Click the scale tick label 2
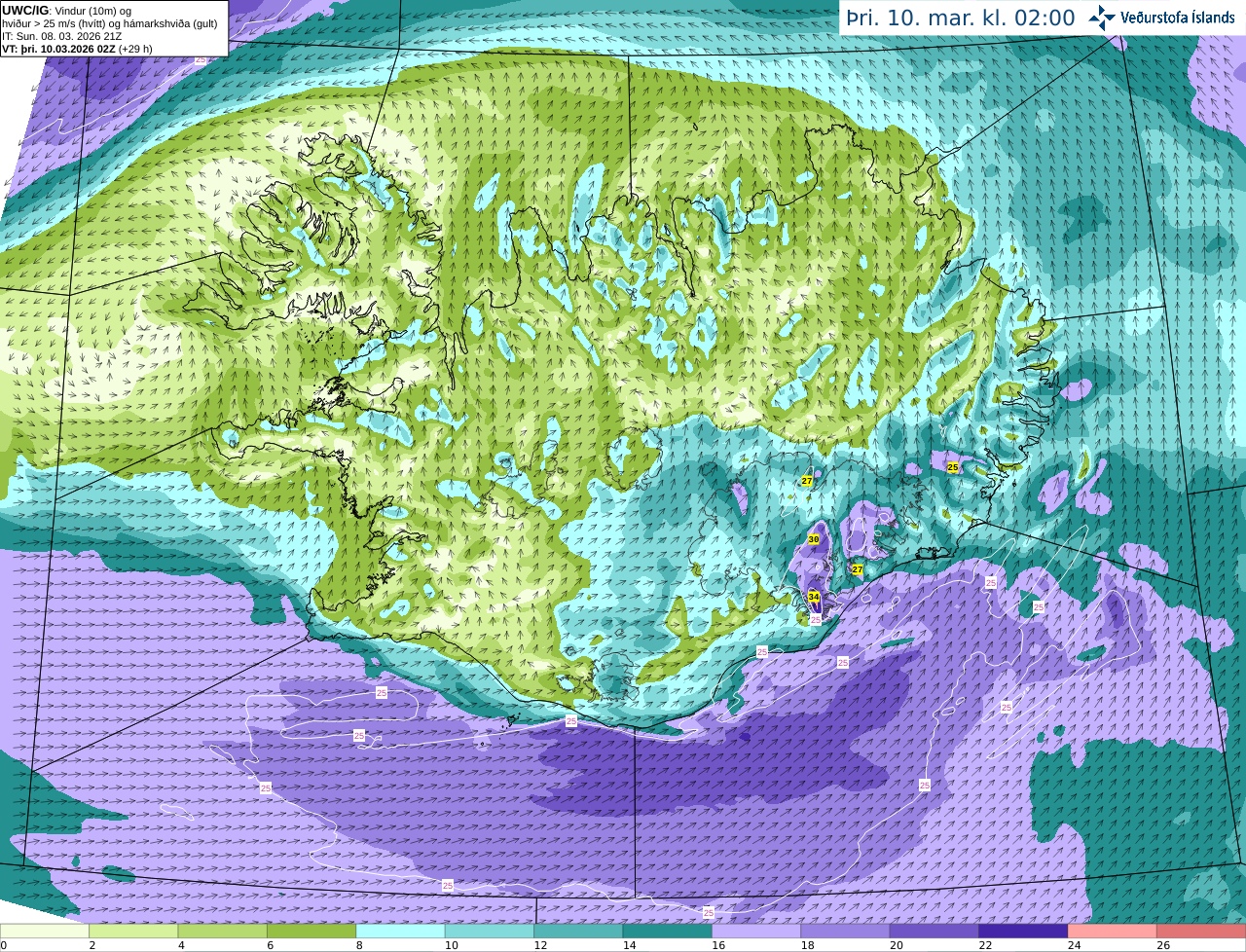The image size is (1246, 952). click(92, 945)
